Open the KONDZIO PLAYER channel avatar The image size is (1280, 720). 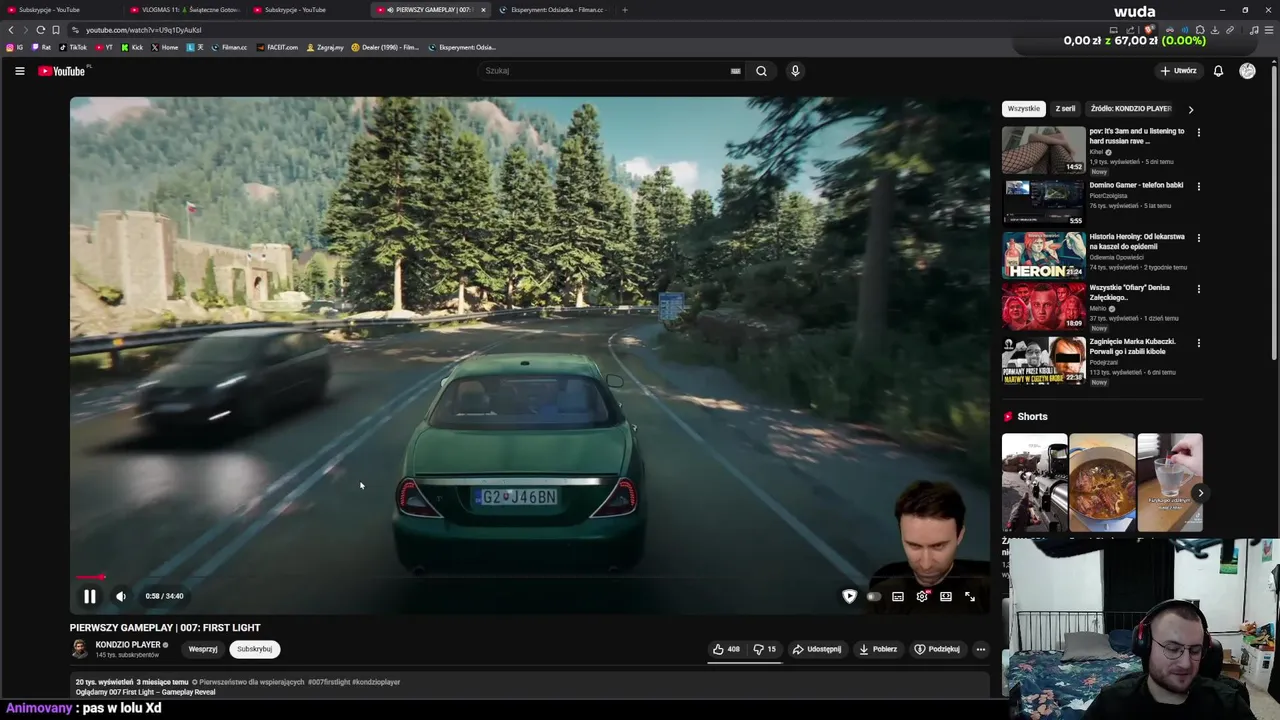(x=79, y=649)
